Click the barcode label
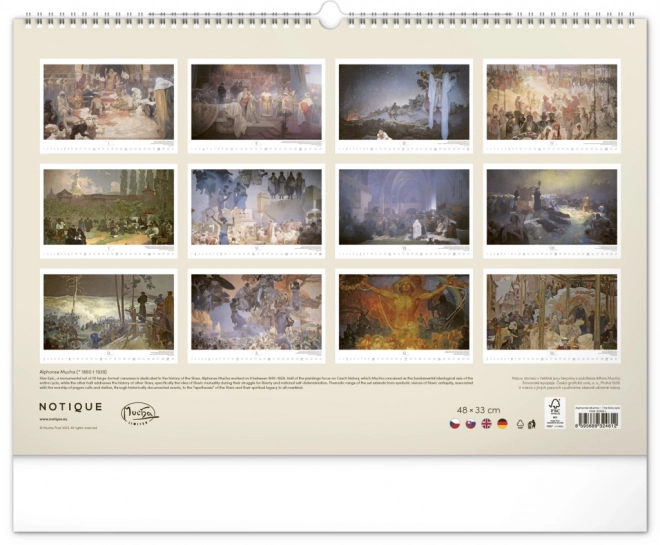 click(x=598, y=417)
